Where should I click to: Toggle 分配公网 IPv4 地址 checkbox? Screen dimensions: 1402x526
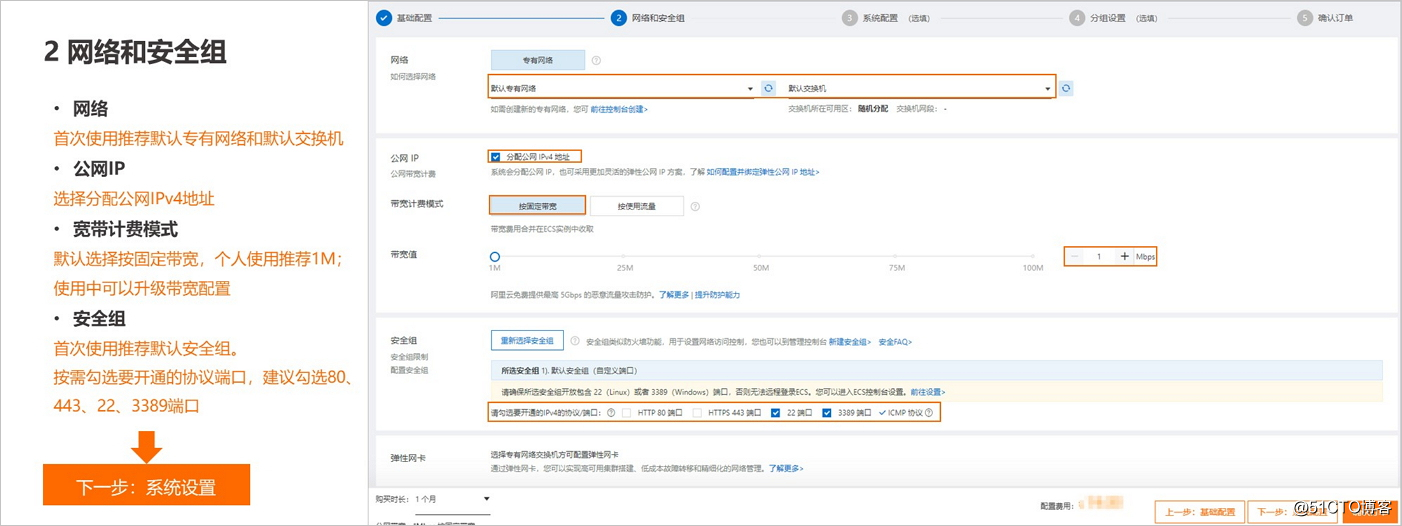click(x=496, y=157)
